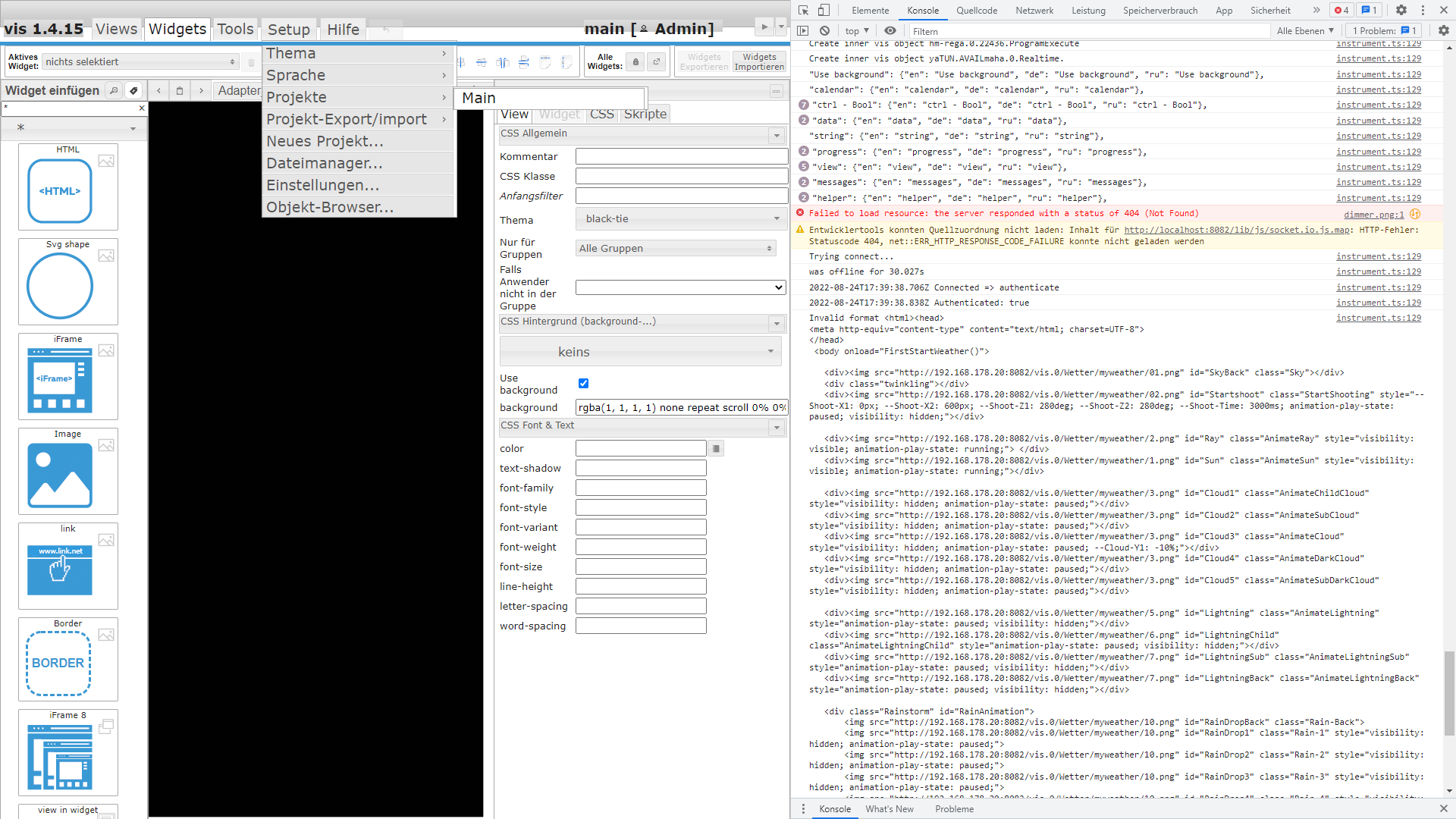Open What's New drawer tab

point(890,809)
